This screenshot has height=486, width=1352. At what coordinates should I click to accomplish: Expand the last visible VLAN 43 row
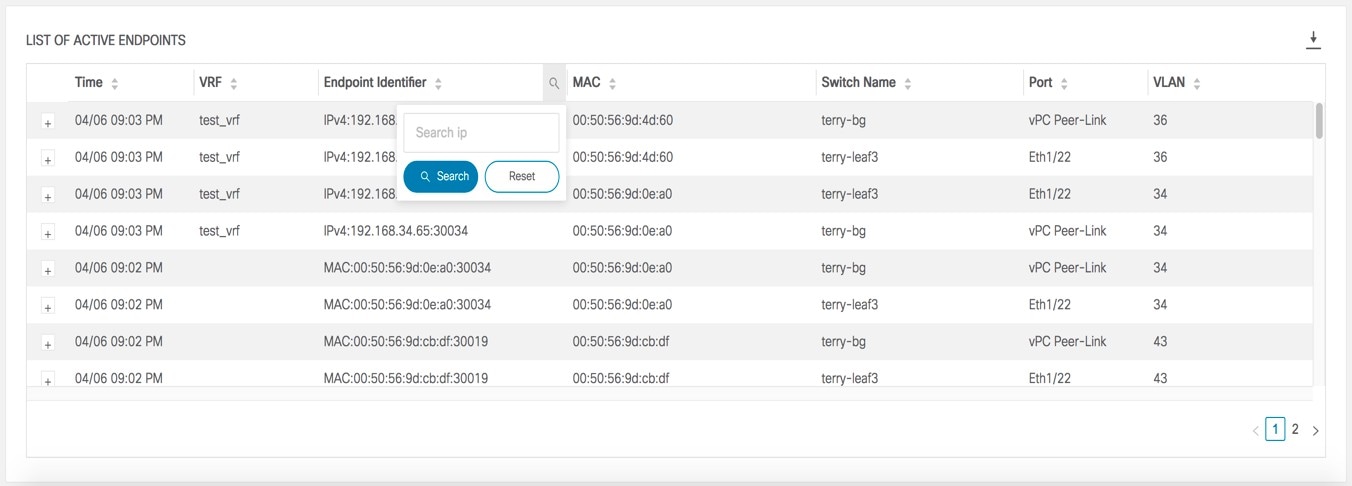(47, 380)
